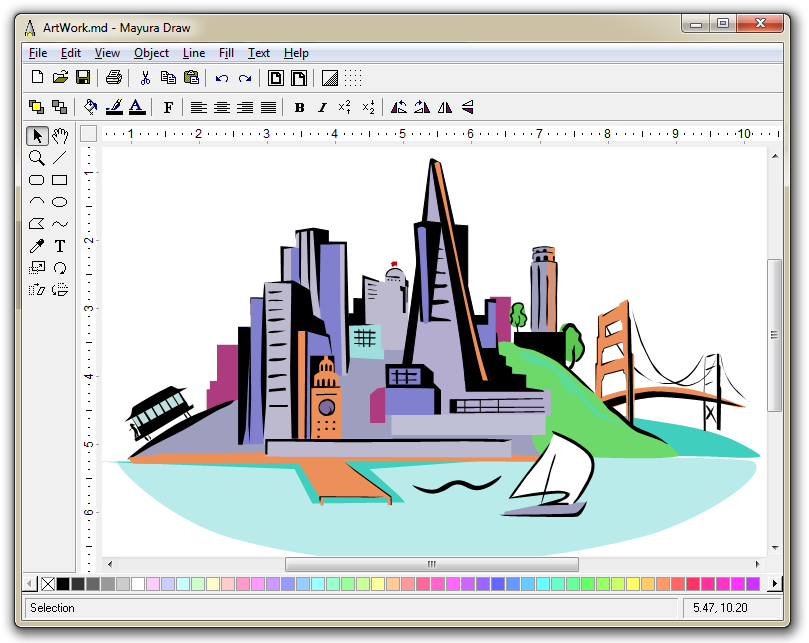The width and height of the screenshot is (809, 643).
Task: Click the Undo icon
Action: tap(221, 77)
